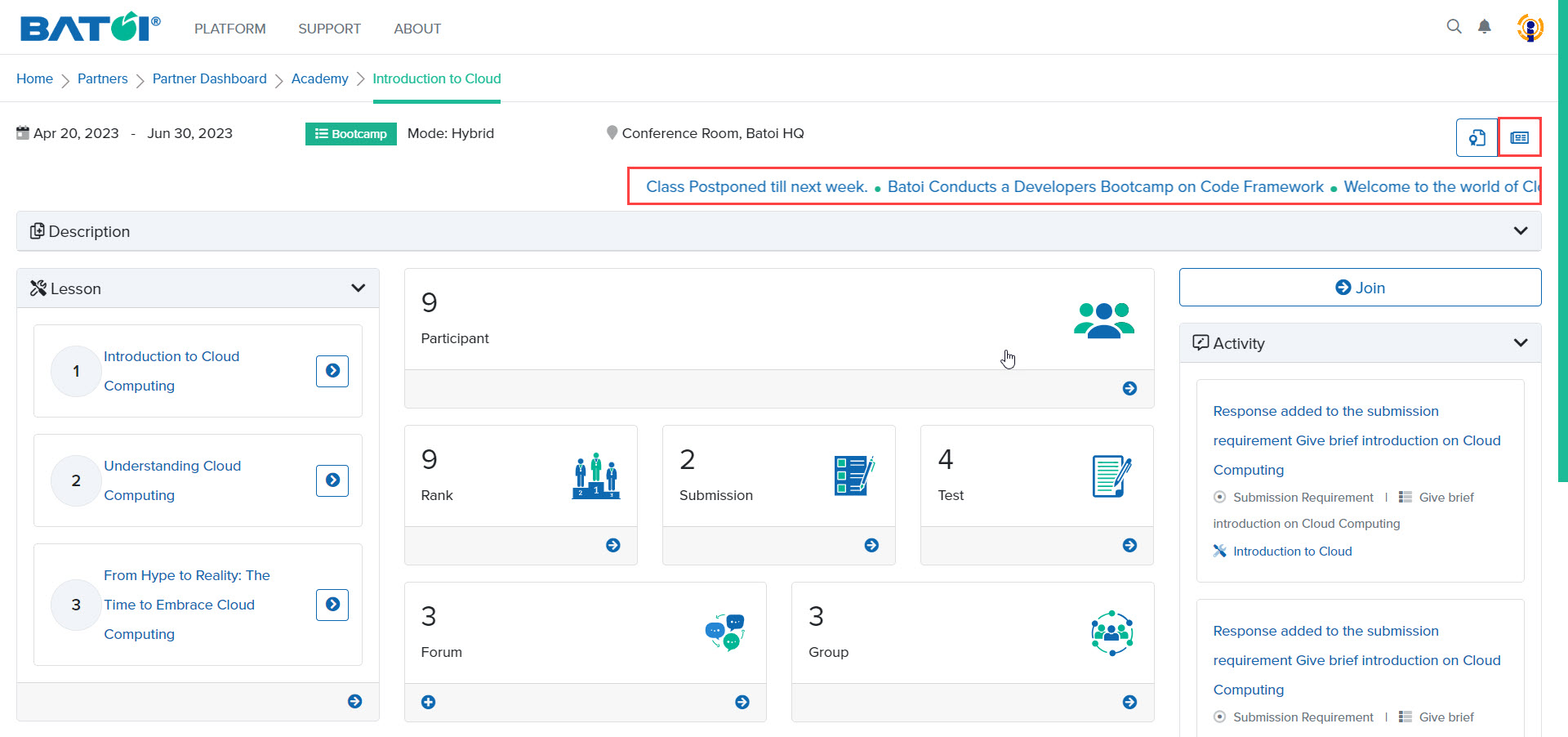Screen dimensions: 1568x737
Task: Go to Partner Dashboard breadcrumb
Action: point(210,78)
